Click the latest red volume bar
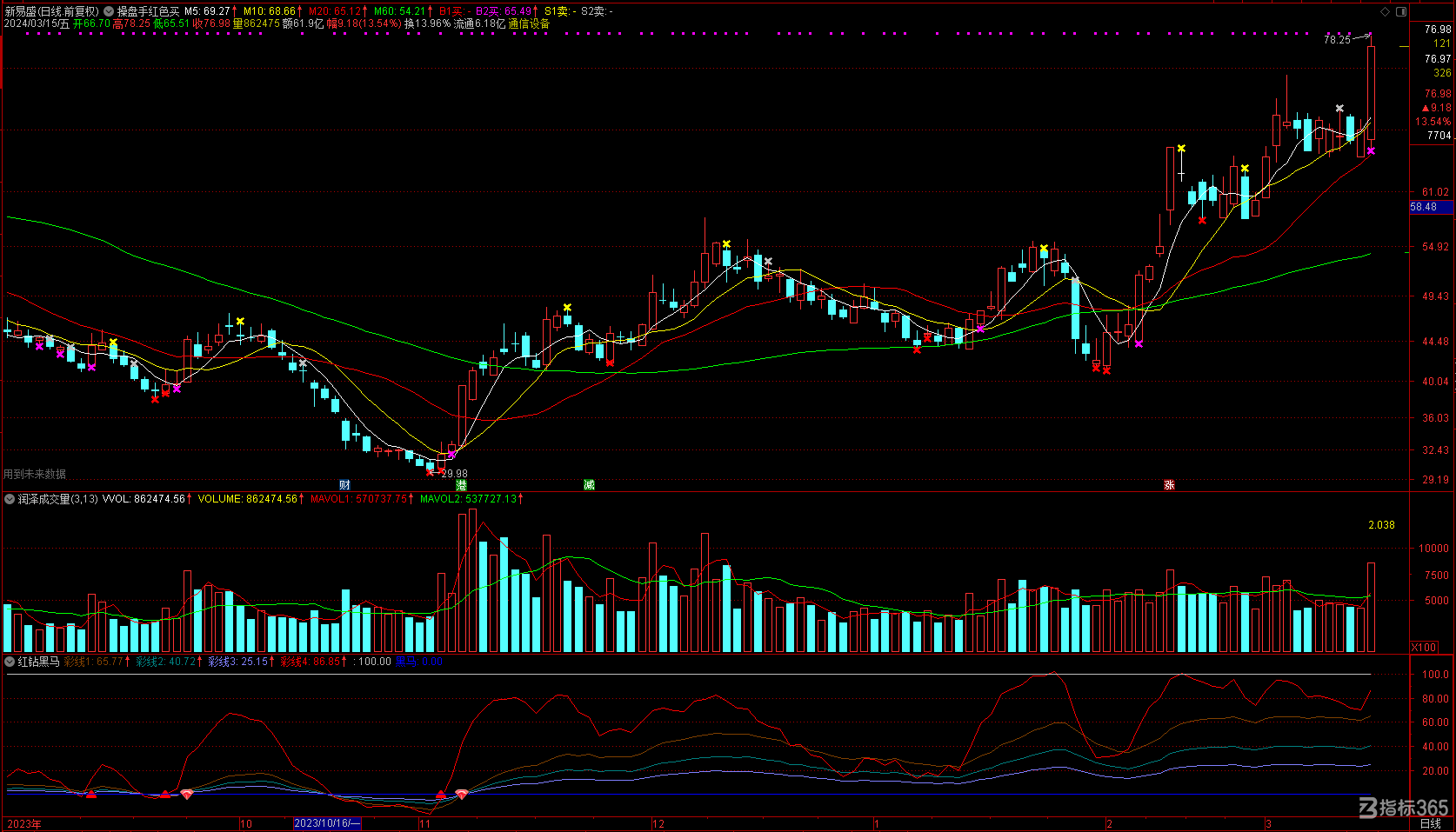 pos(1371,608)
